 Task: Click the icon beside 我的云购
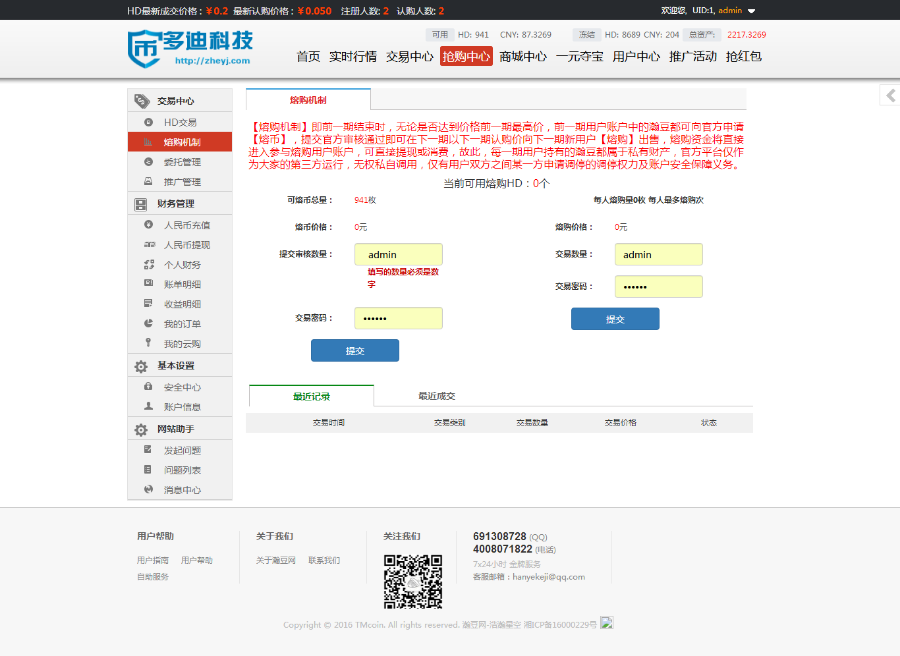[x=148, y=343]
